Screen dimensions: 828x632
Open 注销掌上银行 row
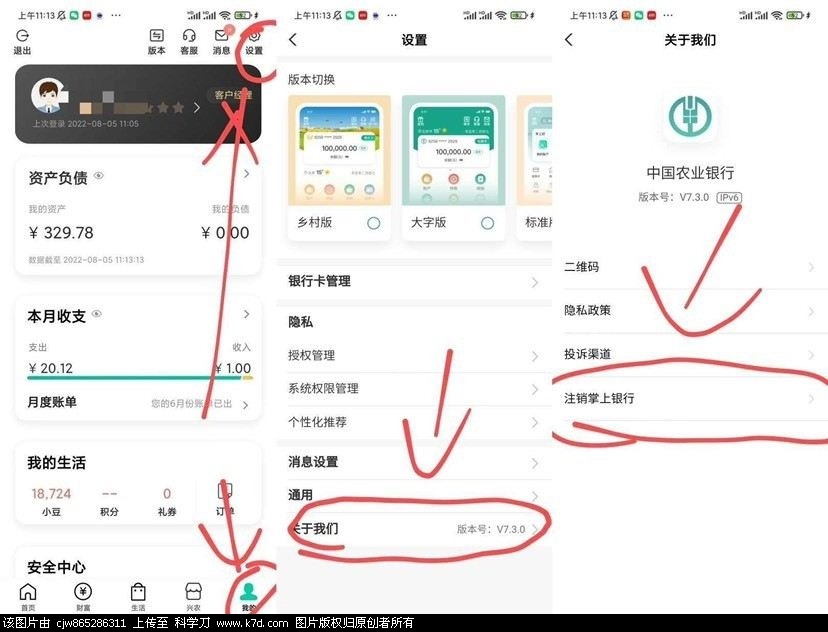click(x=690, y=399)
